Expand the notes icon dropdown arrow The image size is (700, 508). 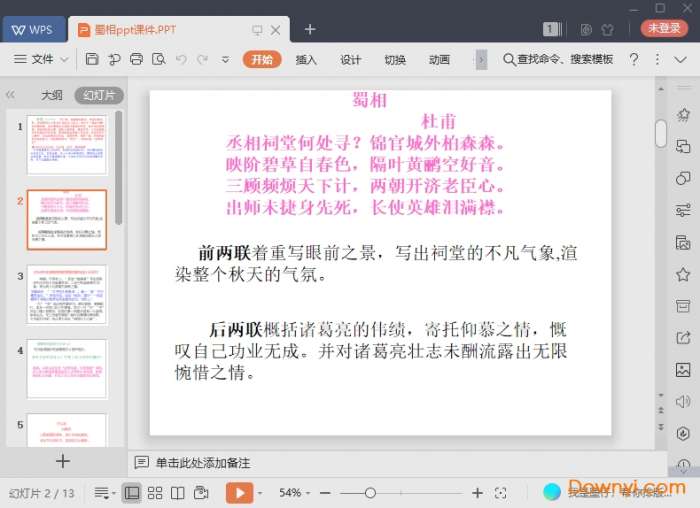coord(114,493)
